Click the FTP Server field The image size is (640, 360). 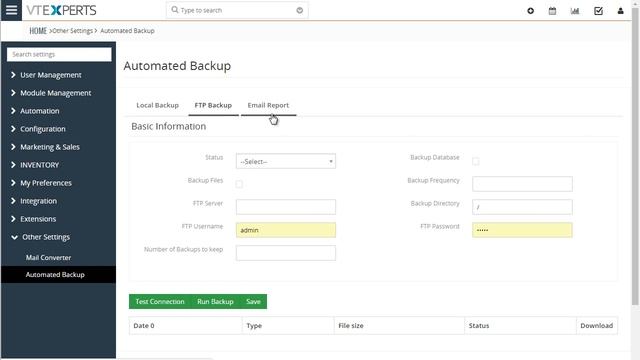[286, 207]
